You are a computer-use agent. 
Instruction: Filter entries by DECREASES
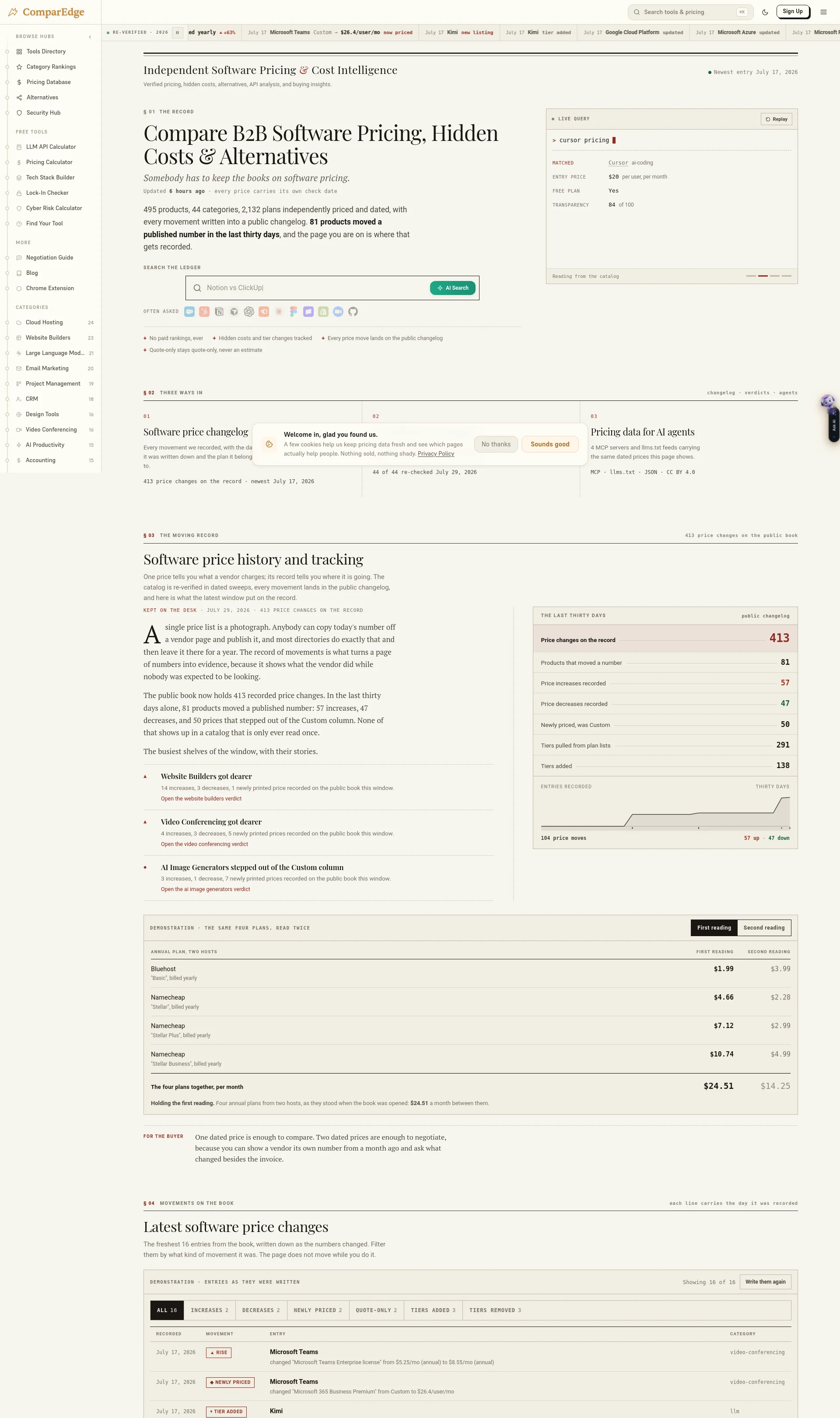261,1310
